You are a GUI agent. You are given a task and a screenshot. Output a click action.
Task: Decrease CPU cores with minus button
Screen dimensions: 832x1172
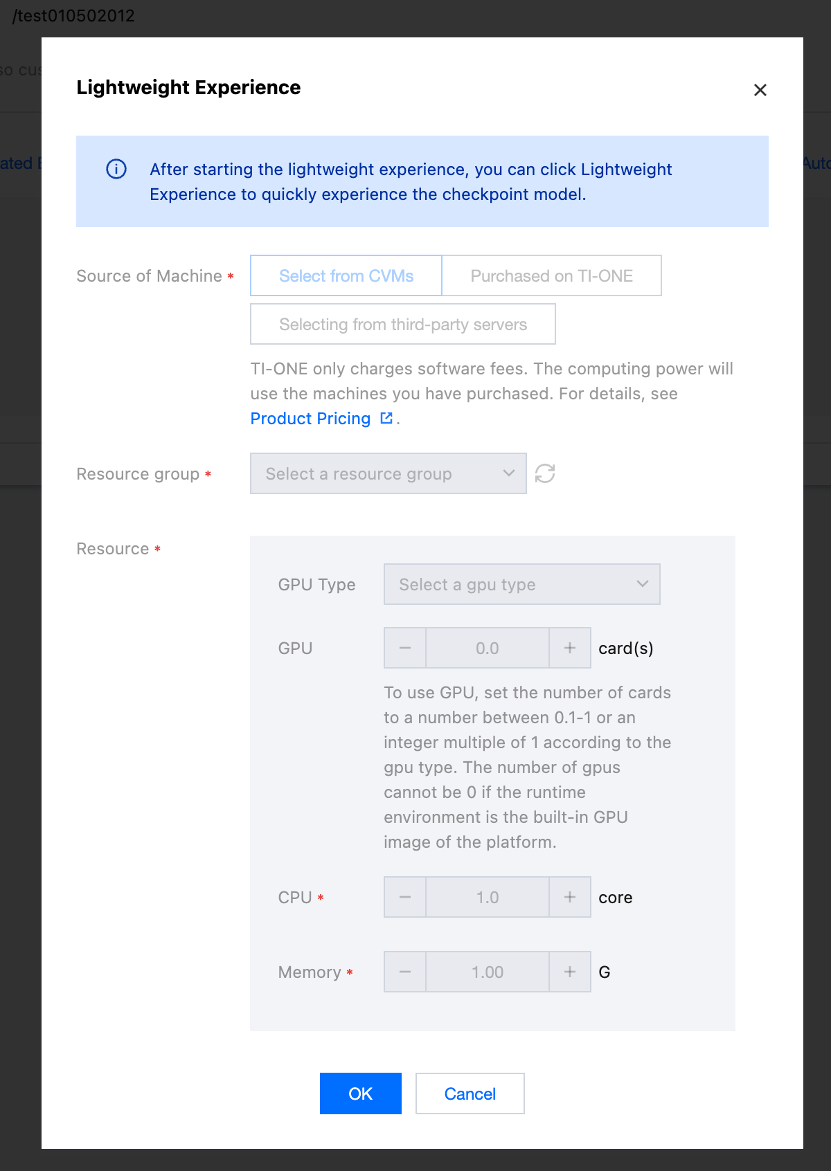point(405,897)
